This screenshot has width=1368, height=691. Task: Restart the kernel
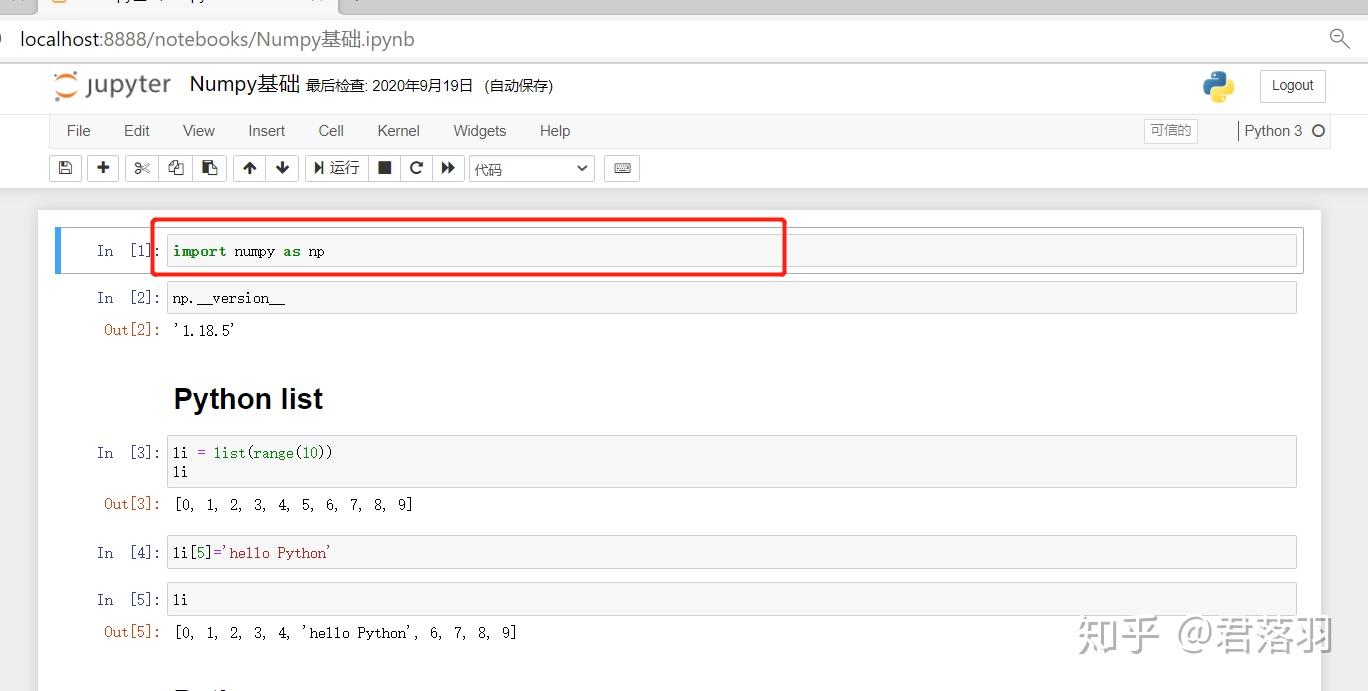click(x=416, y=168)
